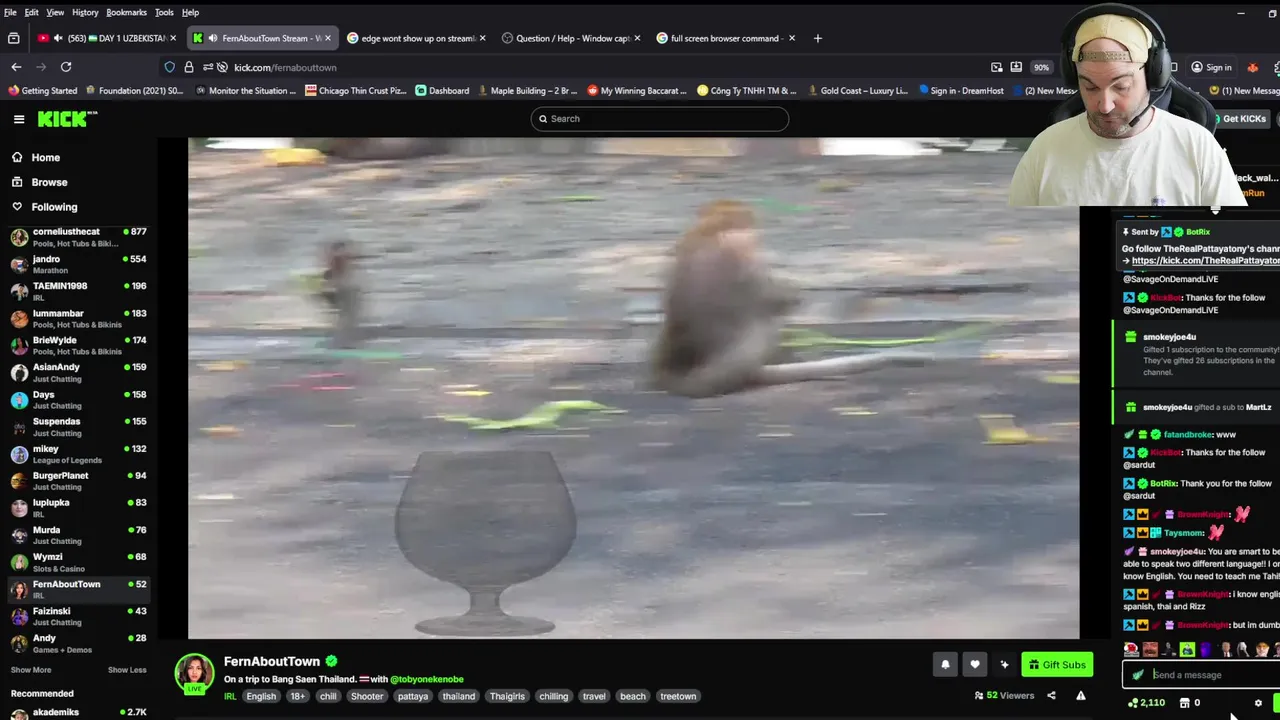Close the FernAboutTown Stream tab

click(x=327, y=38)
